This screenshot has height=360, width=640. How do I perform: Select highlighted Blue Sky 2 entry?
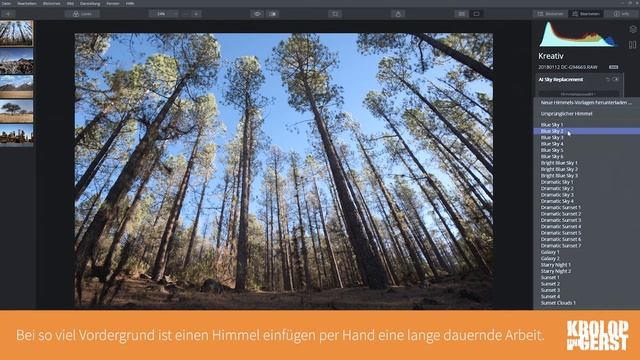coord(587,131)
